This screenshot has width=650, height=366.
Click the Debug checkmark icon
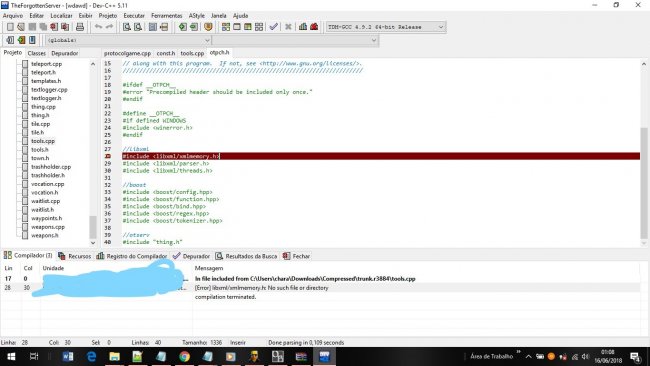(x=273, y=27)
